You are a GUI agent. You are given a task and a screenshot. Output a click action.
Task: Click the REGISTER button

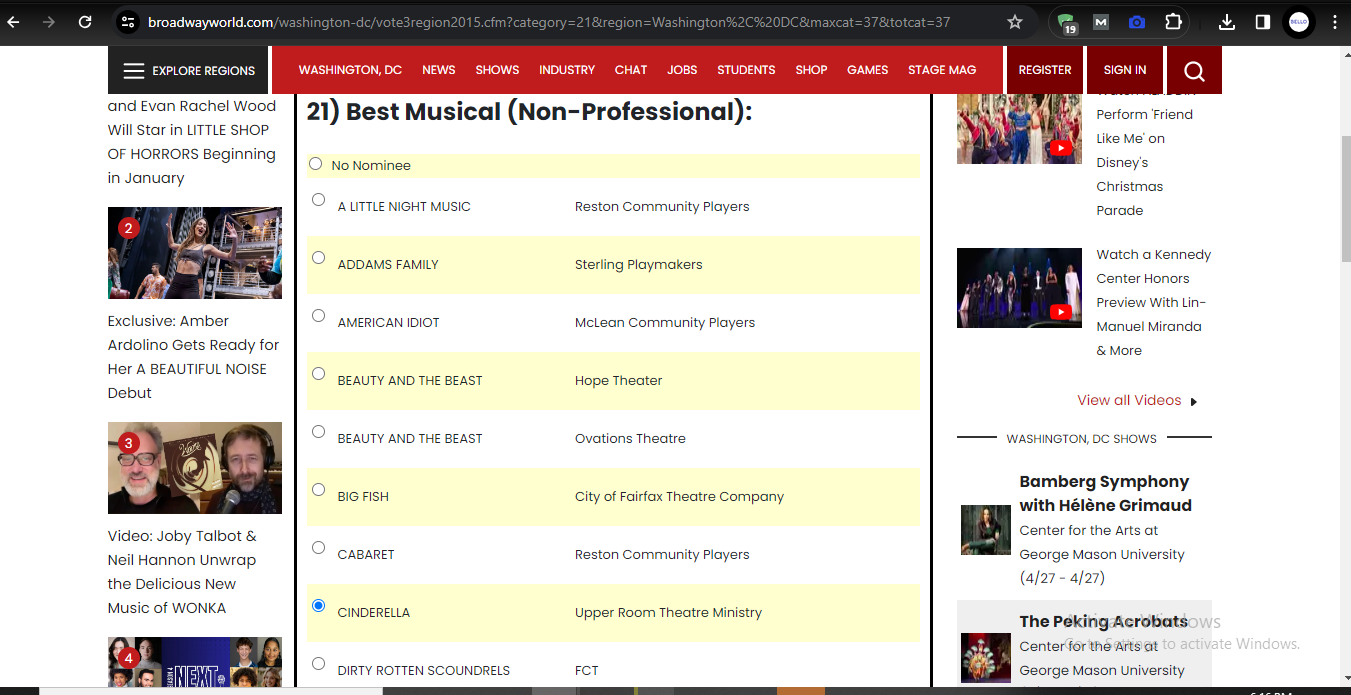click(x=1045, y=70)
